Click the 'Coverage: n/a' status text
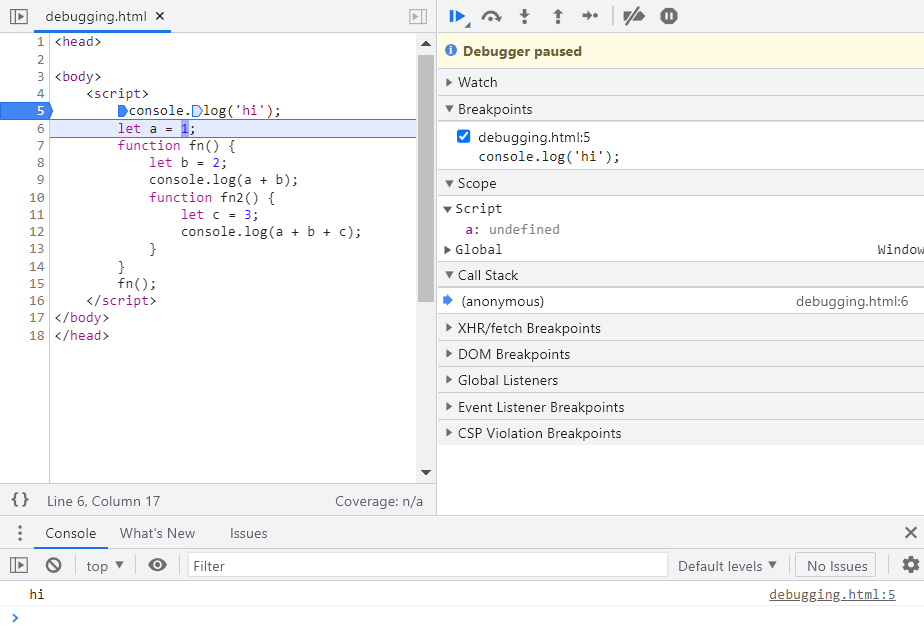 click(379, 501)
